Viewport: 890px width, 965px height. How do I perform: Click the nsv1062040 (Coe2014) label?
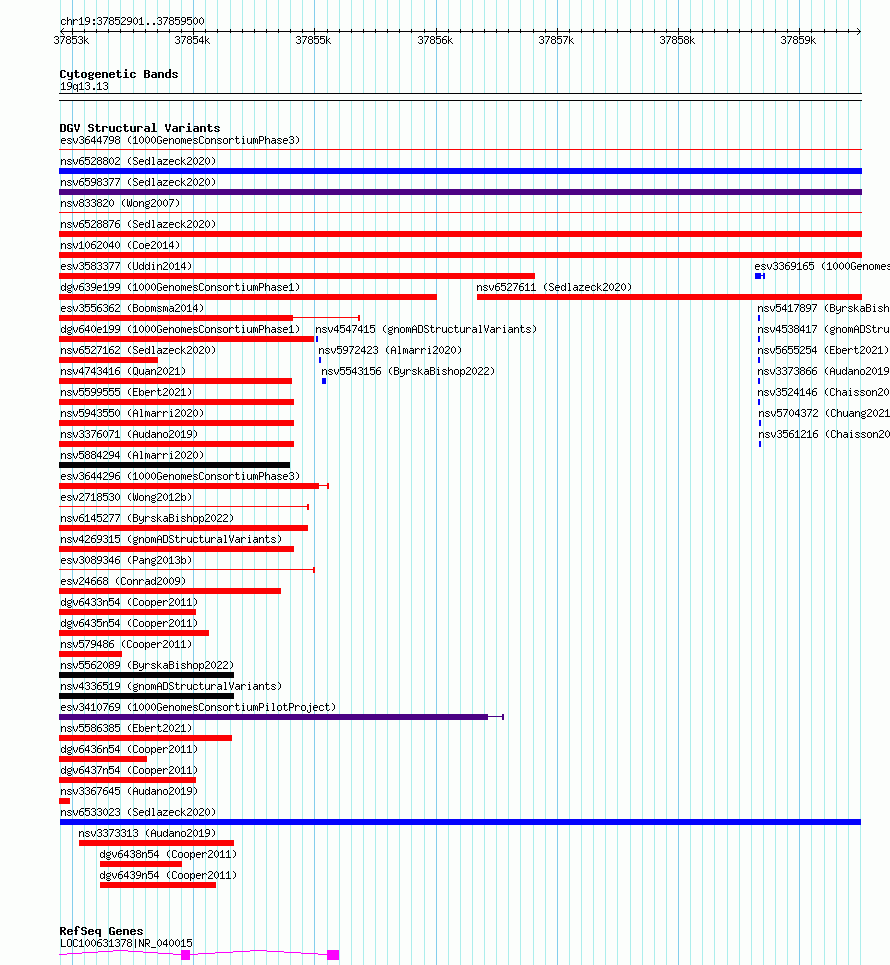point(120,245)
